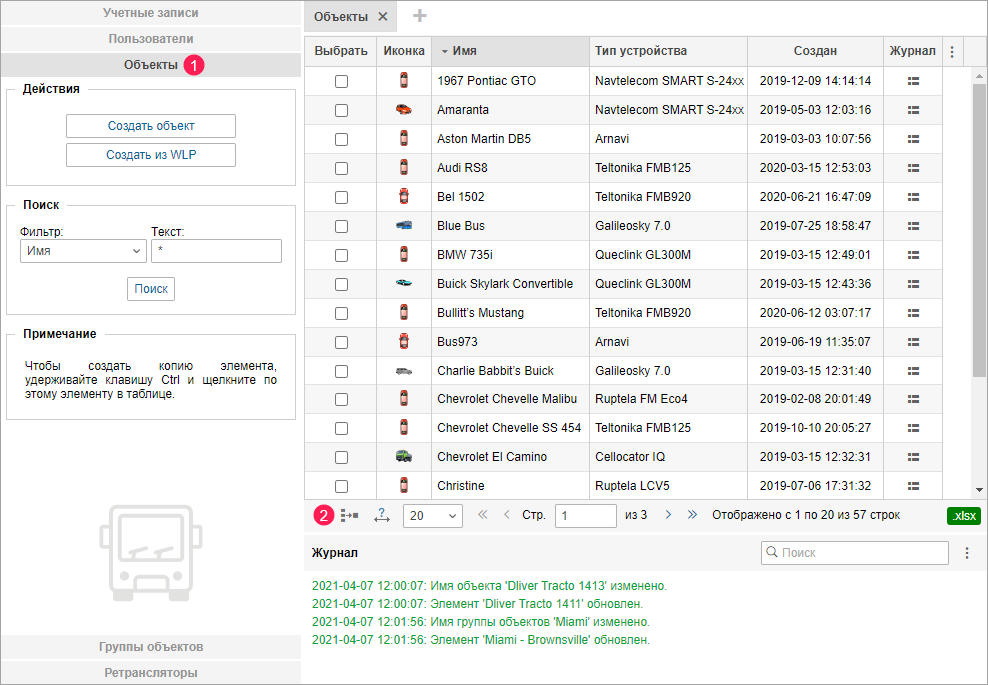Select the Audi RS8 checkbox
This screenshot has height=685, width=988.
[x=341, y=168]
